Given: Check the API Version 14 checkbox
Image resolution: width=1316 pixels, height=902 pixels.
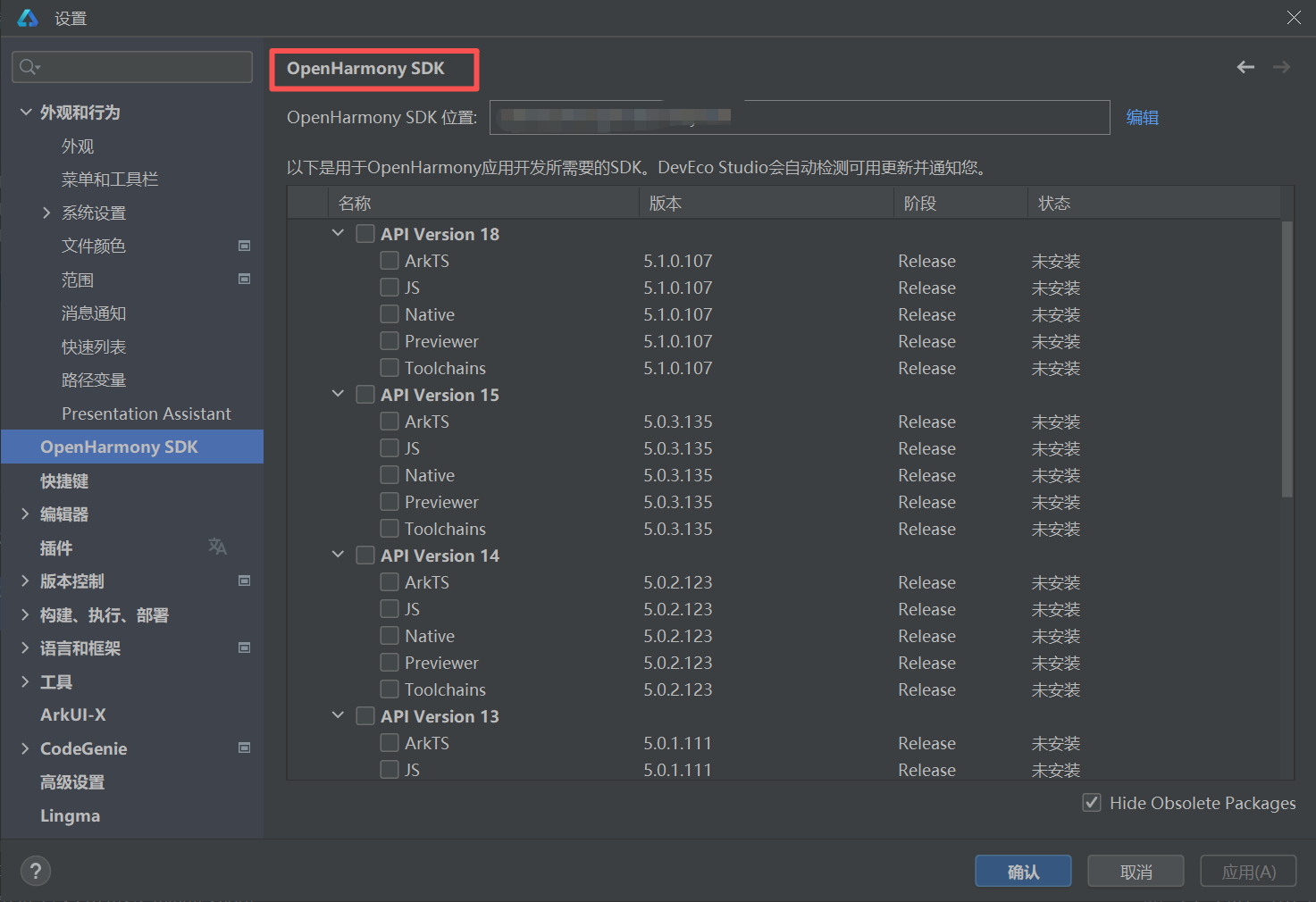Looking at the screenshot, I should pyautogui.click(x=365, y=555).
